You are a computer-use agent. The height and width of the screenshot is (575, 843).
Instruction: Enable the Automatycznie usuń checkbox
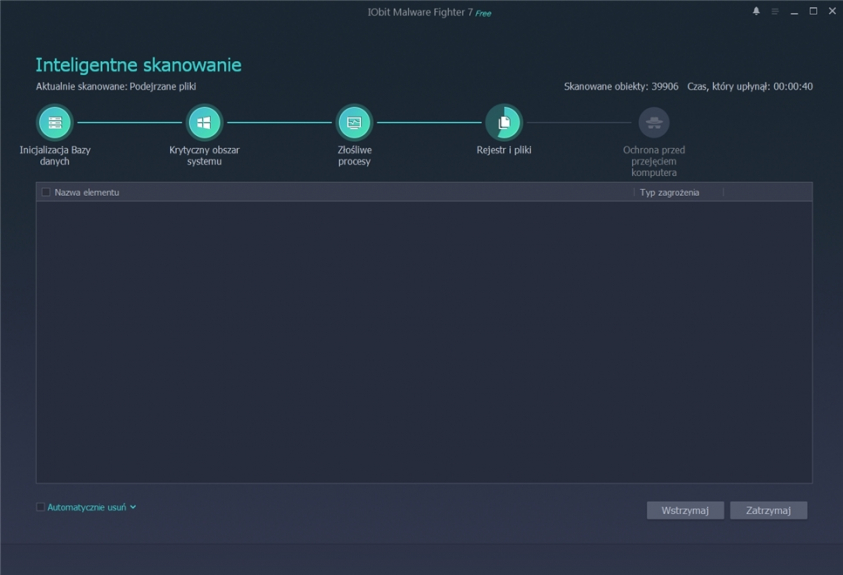pos(41,507)
